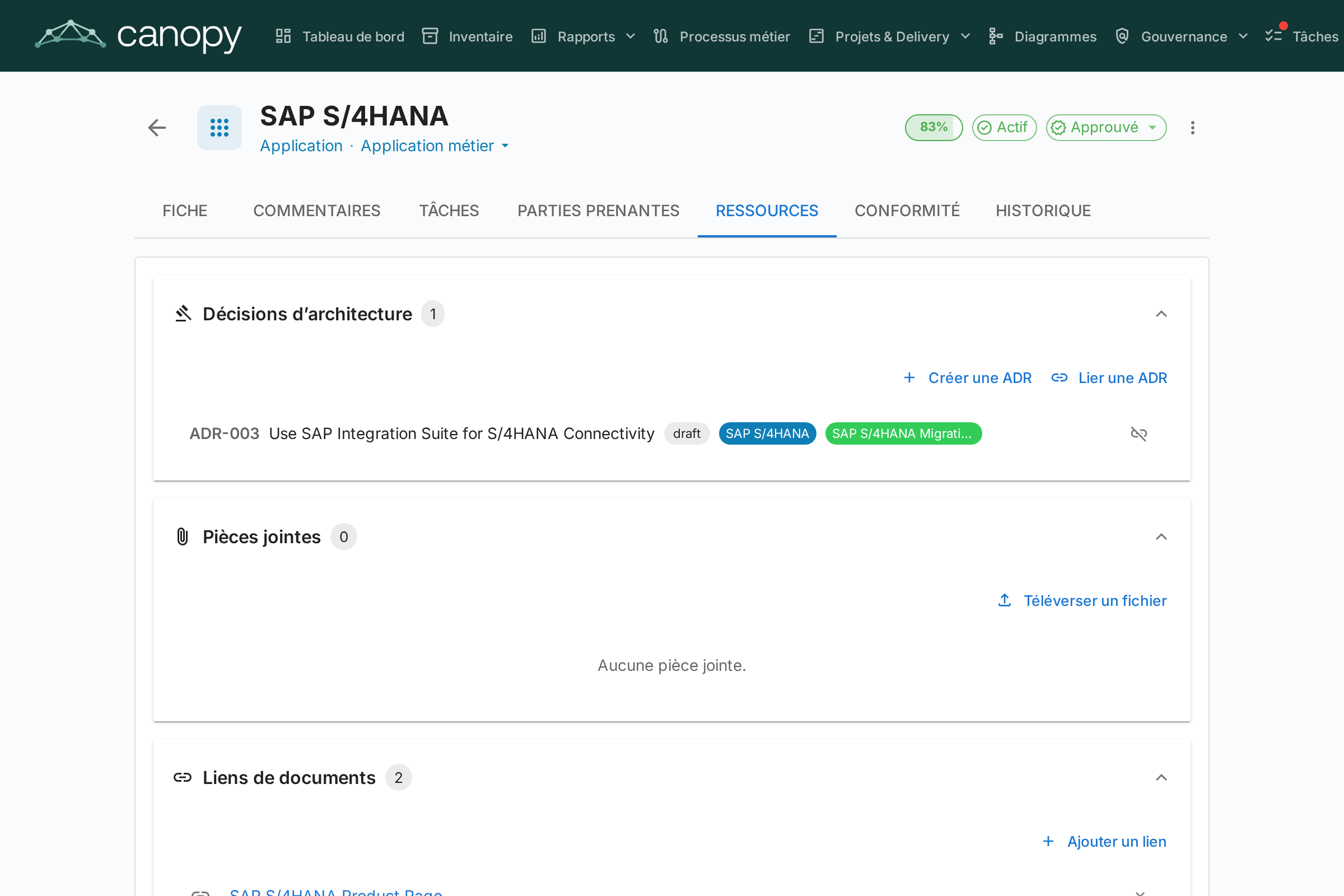Click the green SAP S/4HANA Migrati... chip
This screenshot has width=1344, height=896.
tap(903, 433)
